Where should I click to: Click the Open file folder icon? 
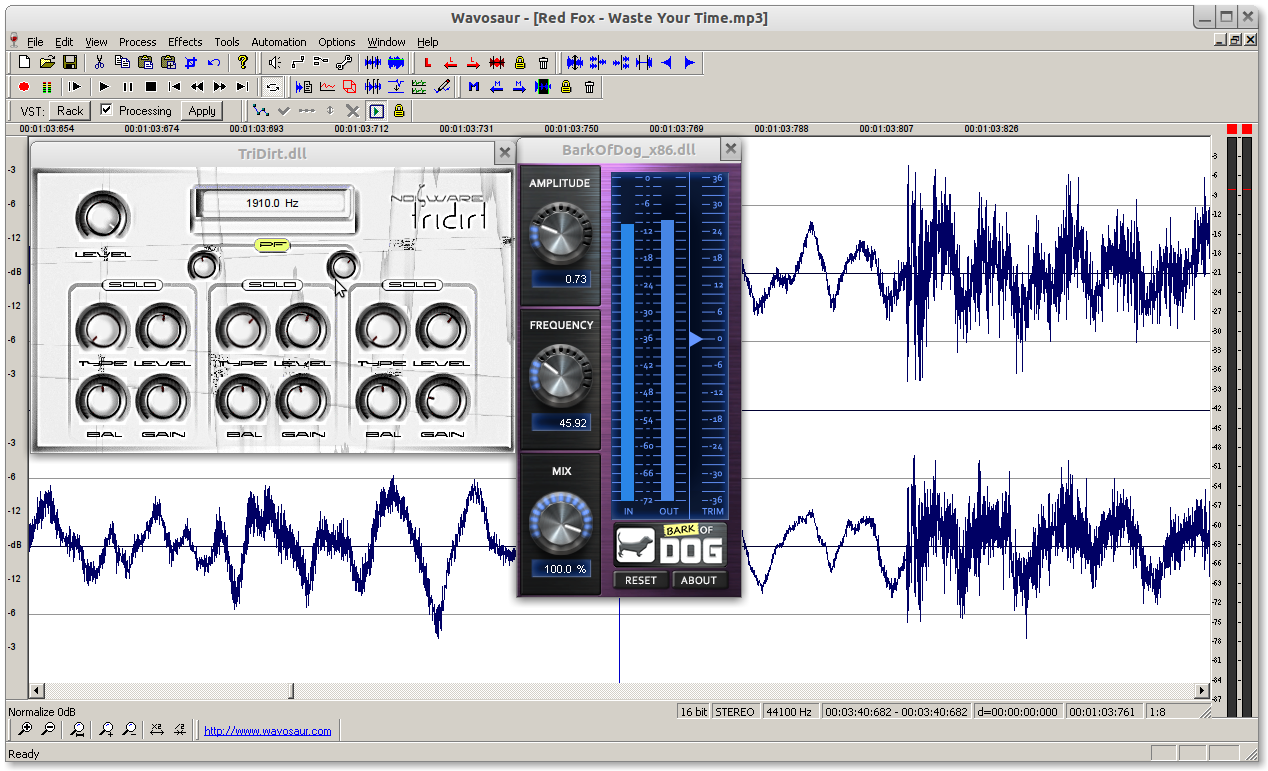coord(47,62)
